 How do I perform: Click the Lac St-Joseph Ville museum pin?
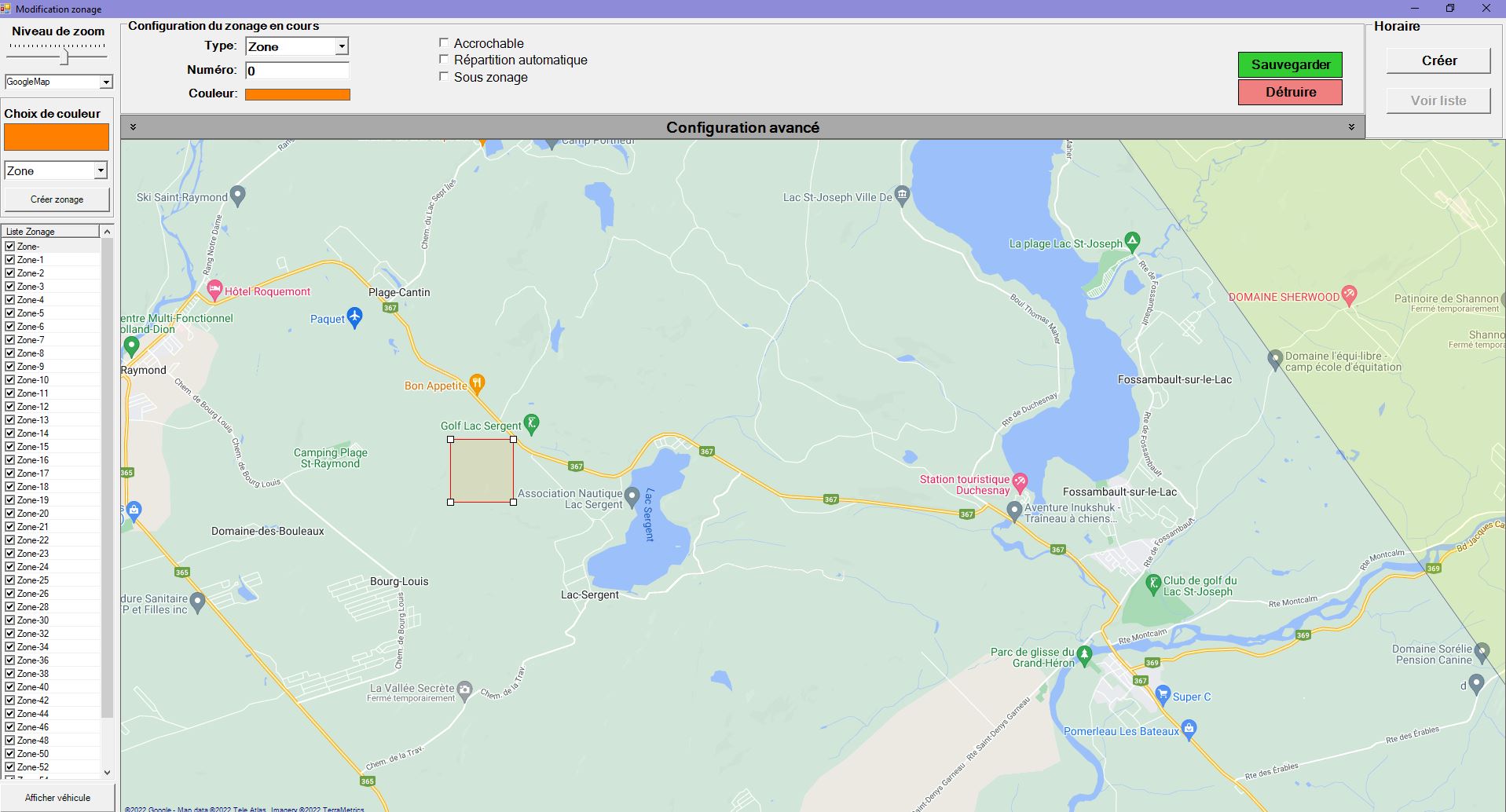(903, 195)
